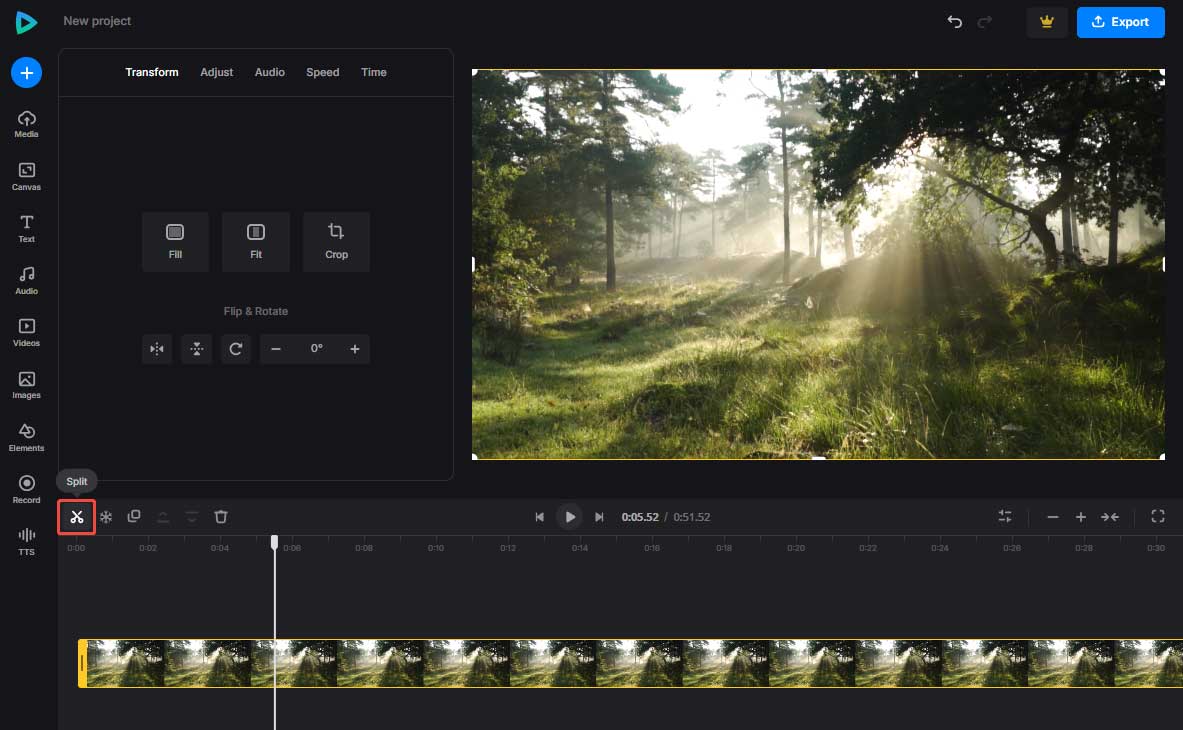
Task: Open the Audio tab in the properties panel
Action: coord(269,72)
